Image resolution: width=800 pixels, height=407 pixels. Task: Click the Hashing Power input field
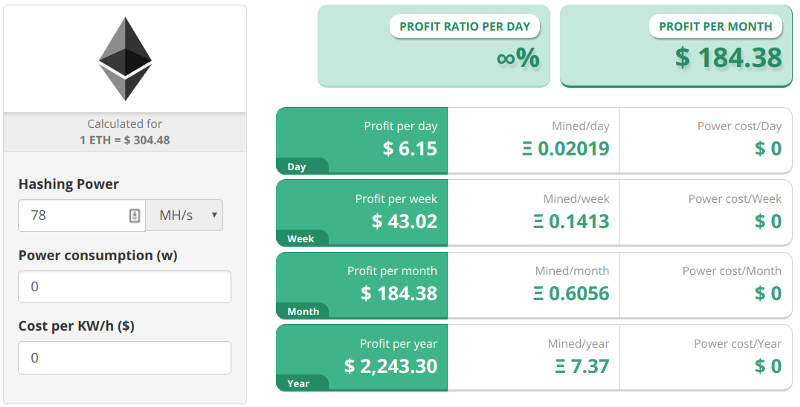(x=75, y=215)
